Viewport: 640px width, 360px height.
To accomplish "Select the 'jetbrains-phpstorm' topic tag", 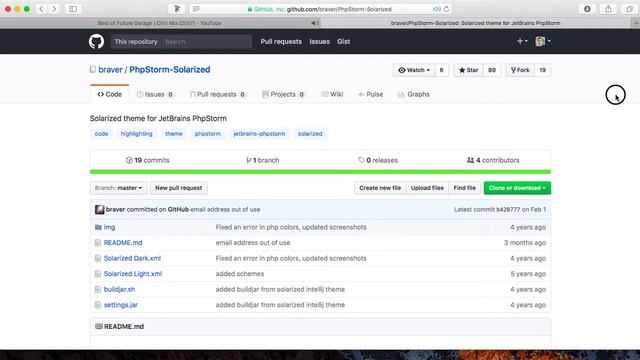I will pos(259,134).
